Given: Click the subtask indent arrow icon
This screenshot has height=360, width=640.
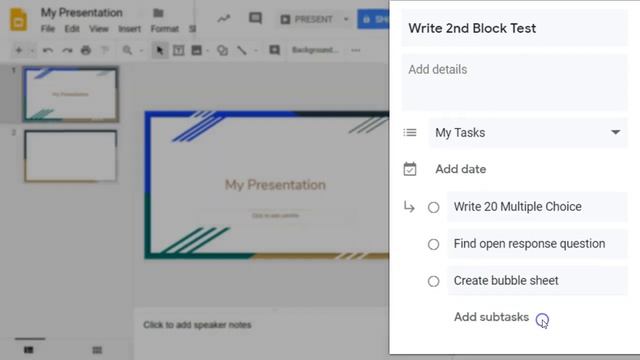Looking at the screenshot, I should coord(409,207).
